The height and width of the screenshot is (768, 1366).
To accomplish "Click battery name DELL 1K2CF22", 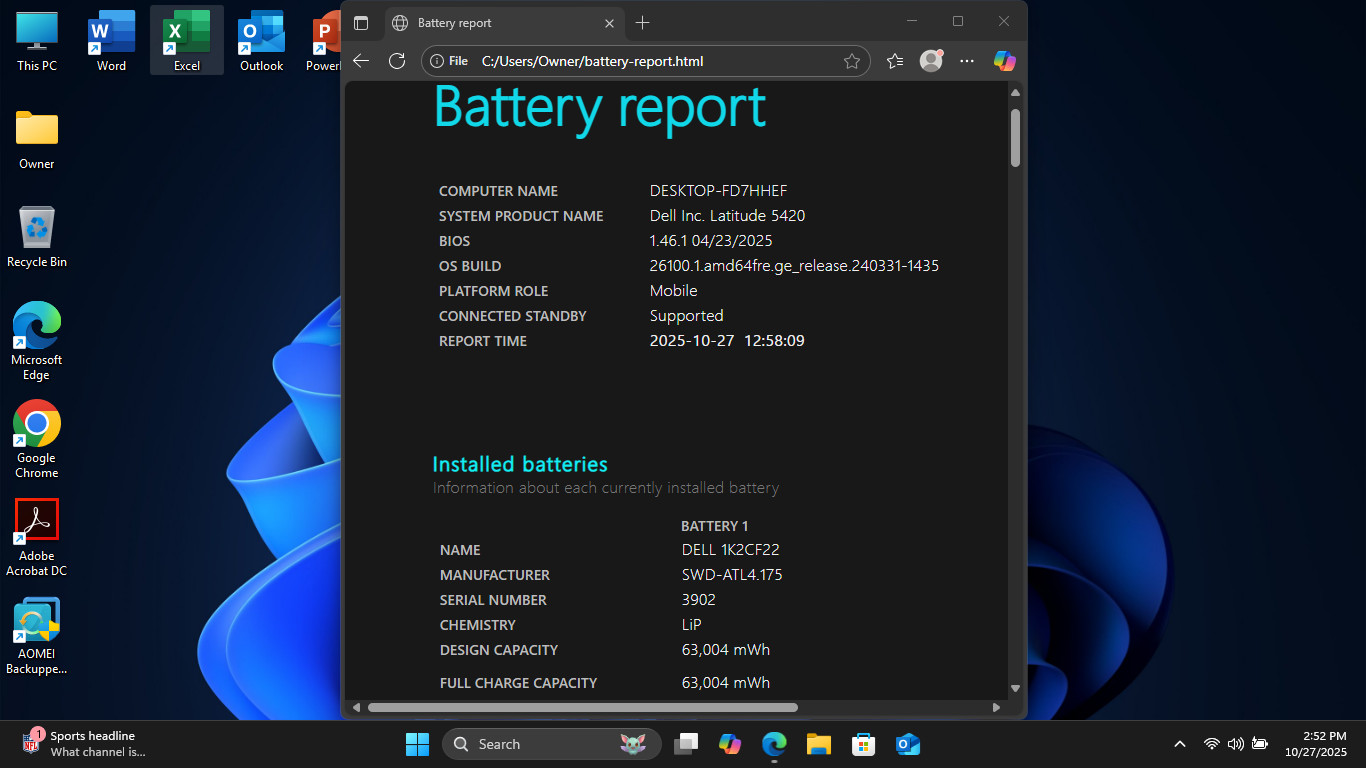I will (731, 550).
